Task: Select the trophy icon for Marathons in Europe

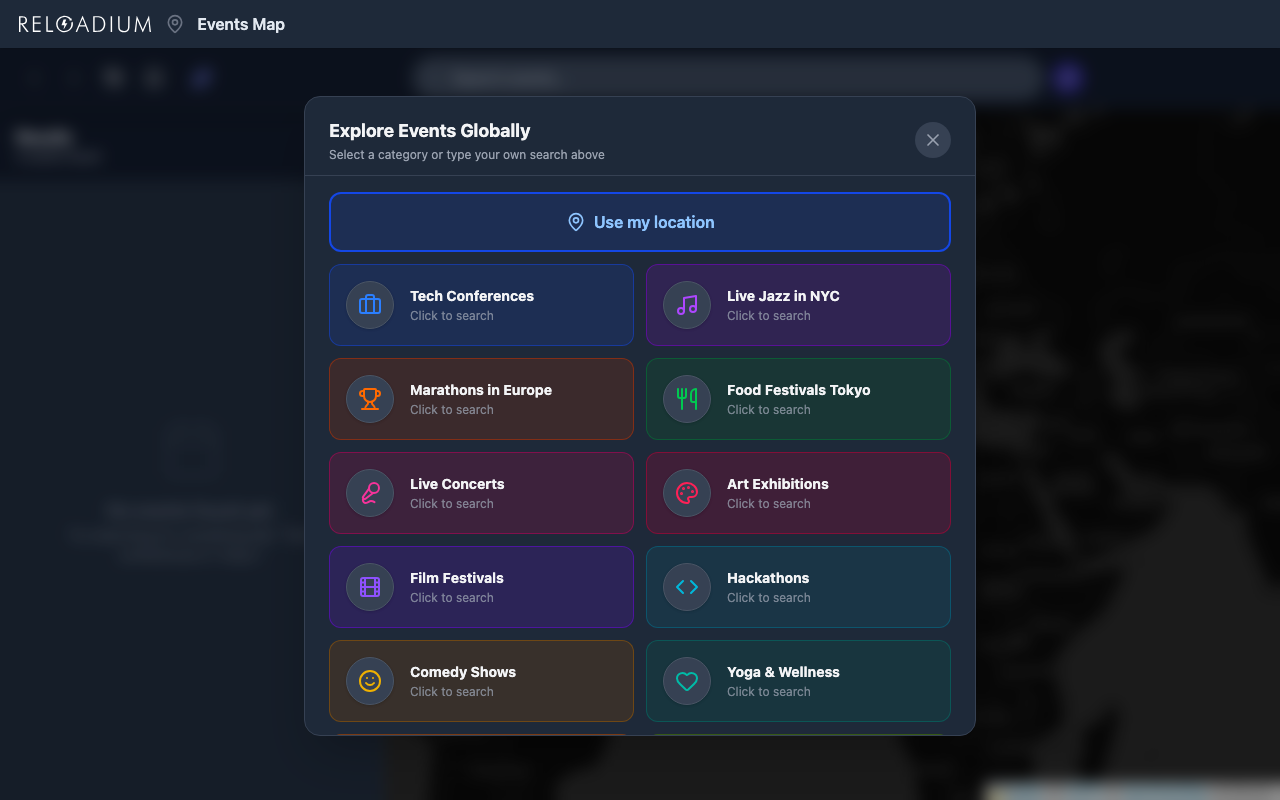Action: coord(369,399)
